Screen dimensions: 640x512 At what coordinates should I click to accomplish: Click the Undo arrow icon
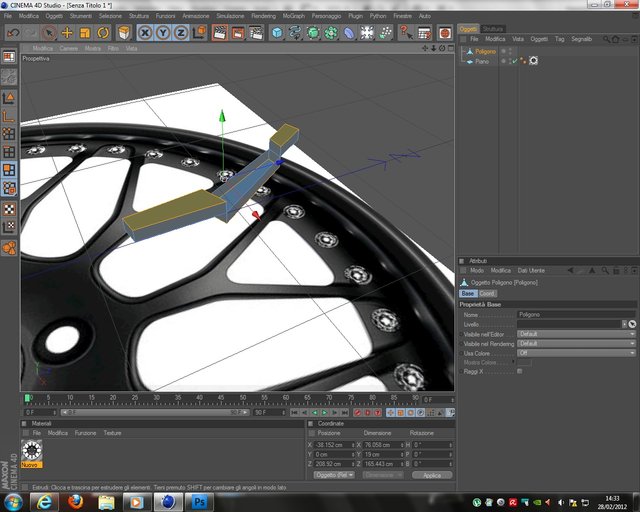click(x=13, y=33)
